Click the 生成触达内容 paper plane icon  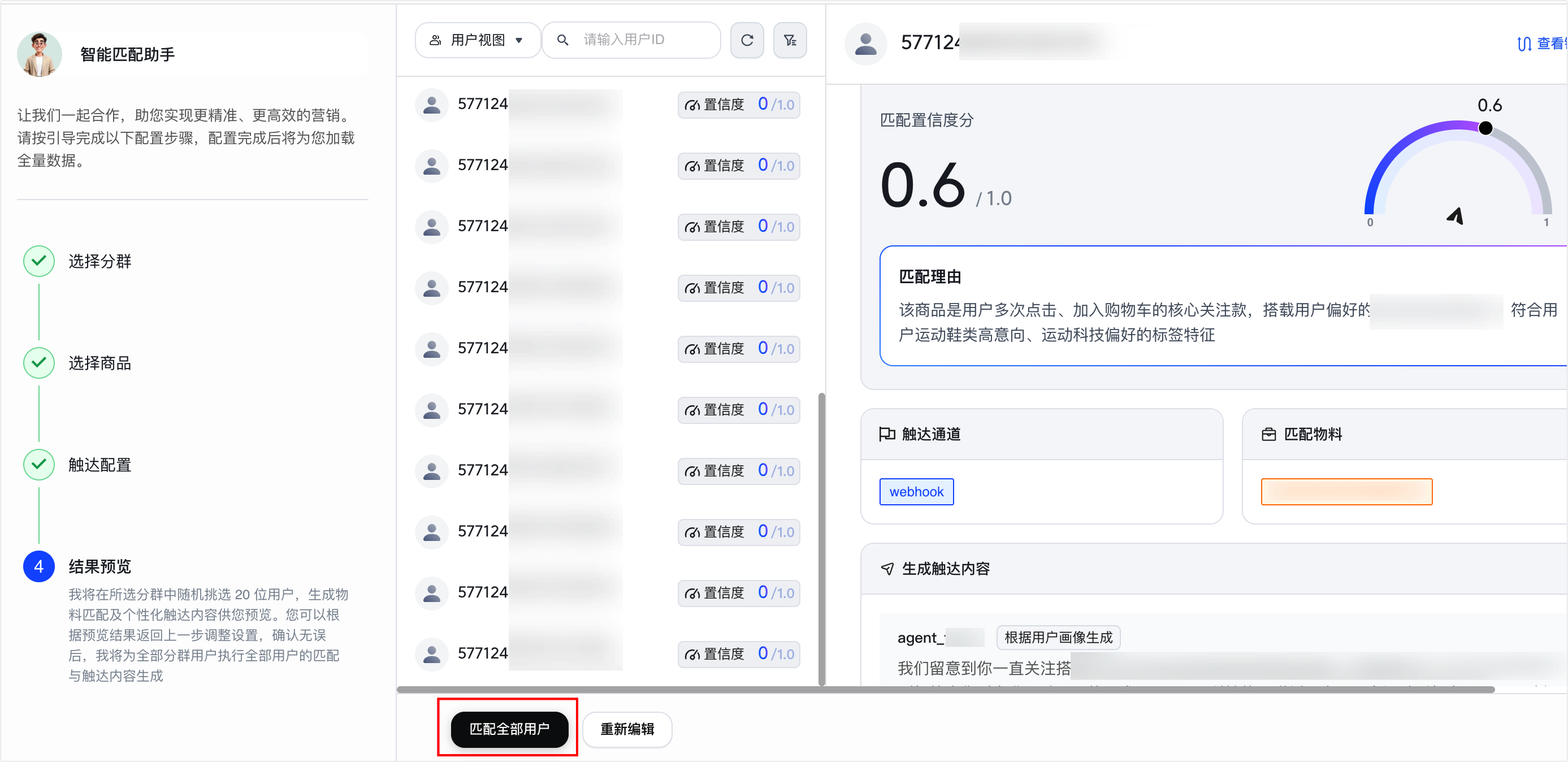[x=887, y=569]
